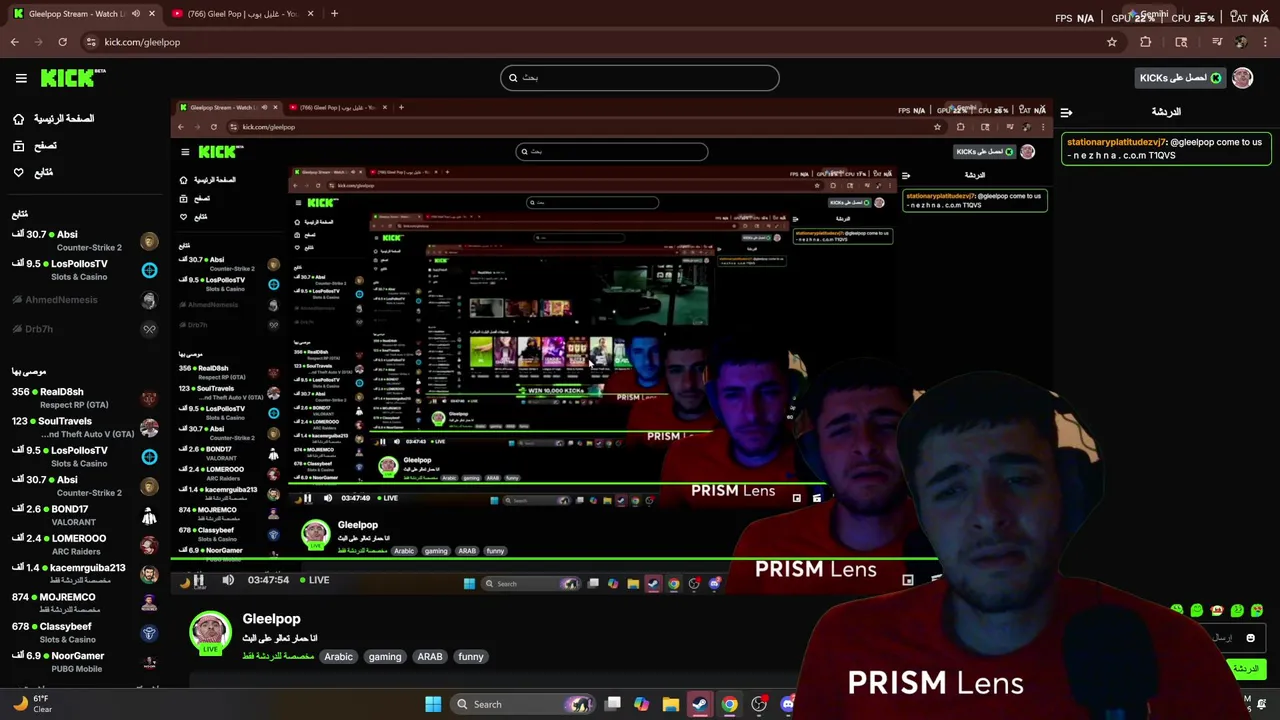The image size is (1280, 720).
Task: Insert red-capped quick emote
Action: (1217, 610)
